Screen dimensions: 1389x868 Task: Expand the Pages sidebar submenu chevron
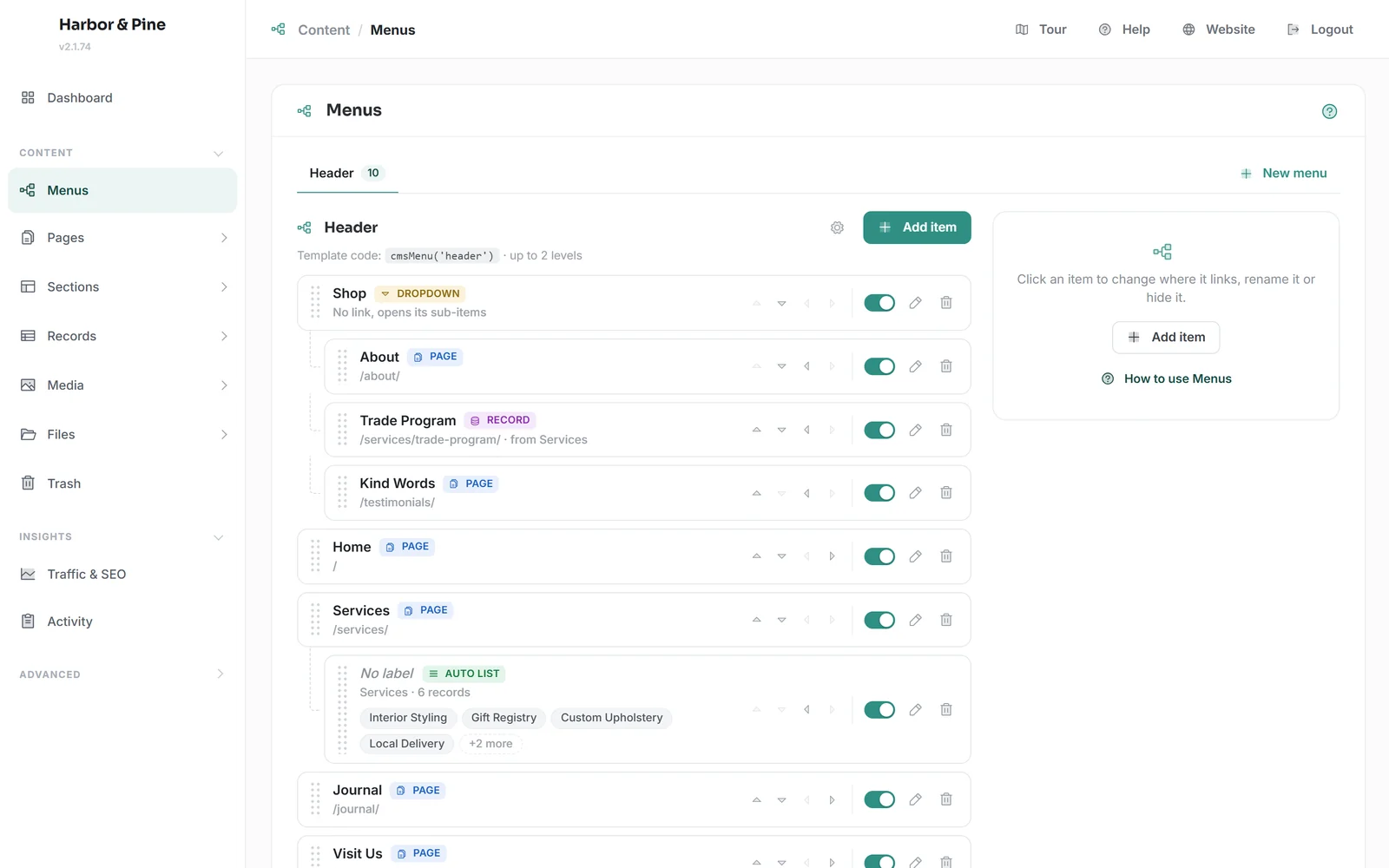point(224,238)
